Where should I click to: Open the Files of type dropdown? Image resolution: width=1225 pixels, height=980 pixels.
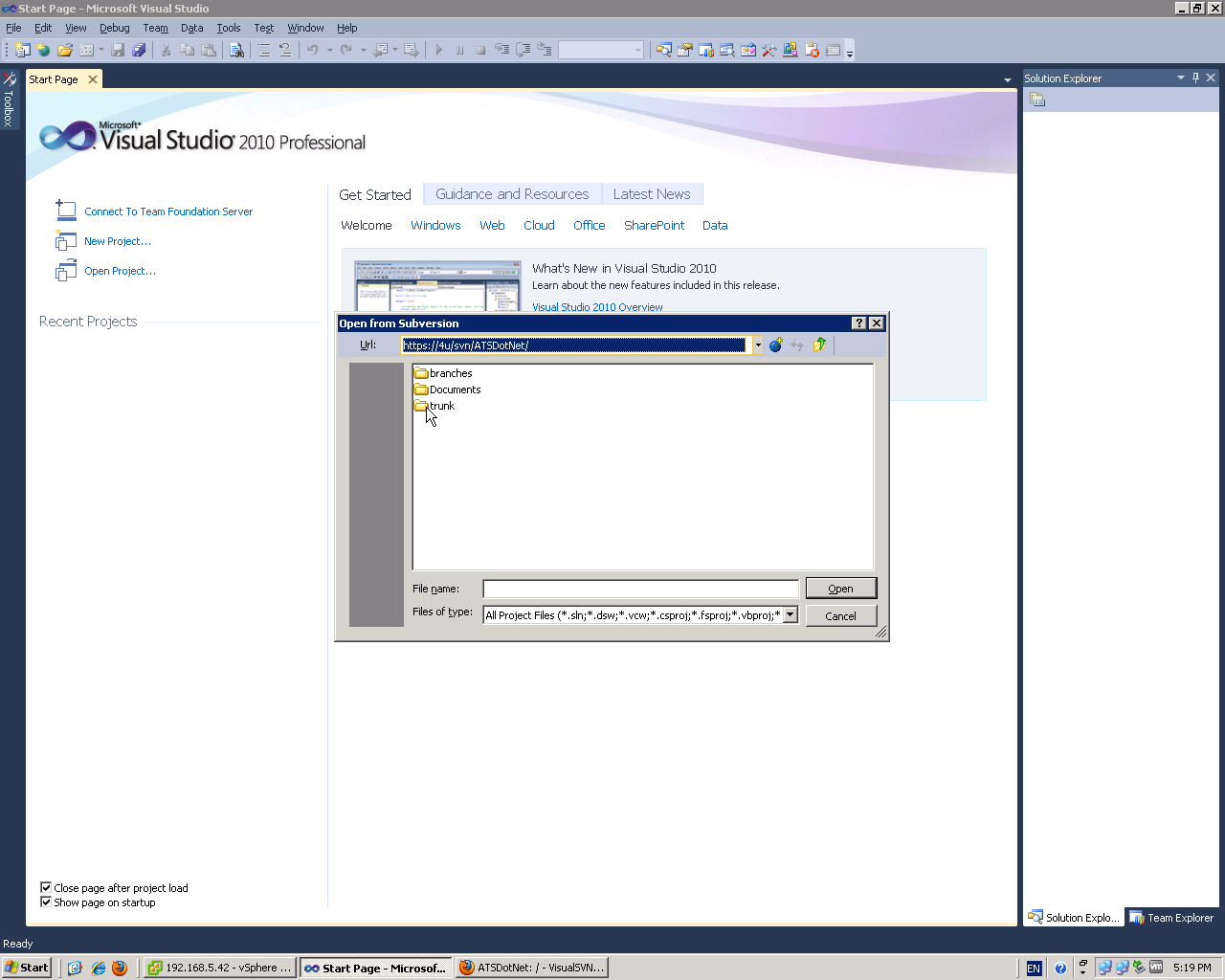[791, 614]
